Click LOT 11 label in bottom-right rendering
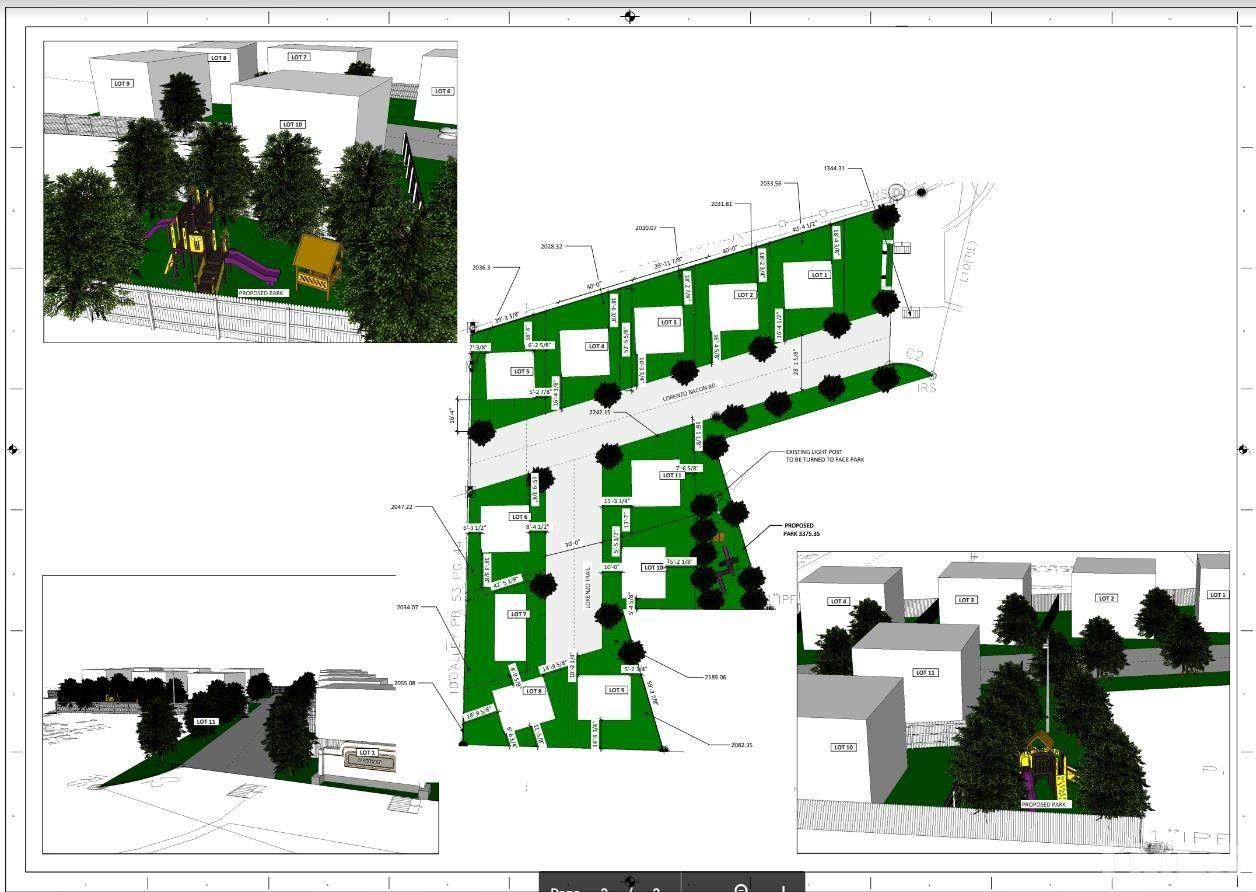The width and height of the screenshot is (1256, 892). pyautogui.click(x=926, y=673)
